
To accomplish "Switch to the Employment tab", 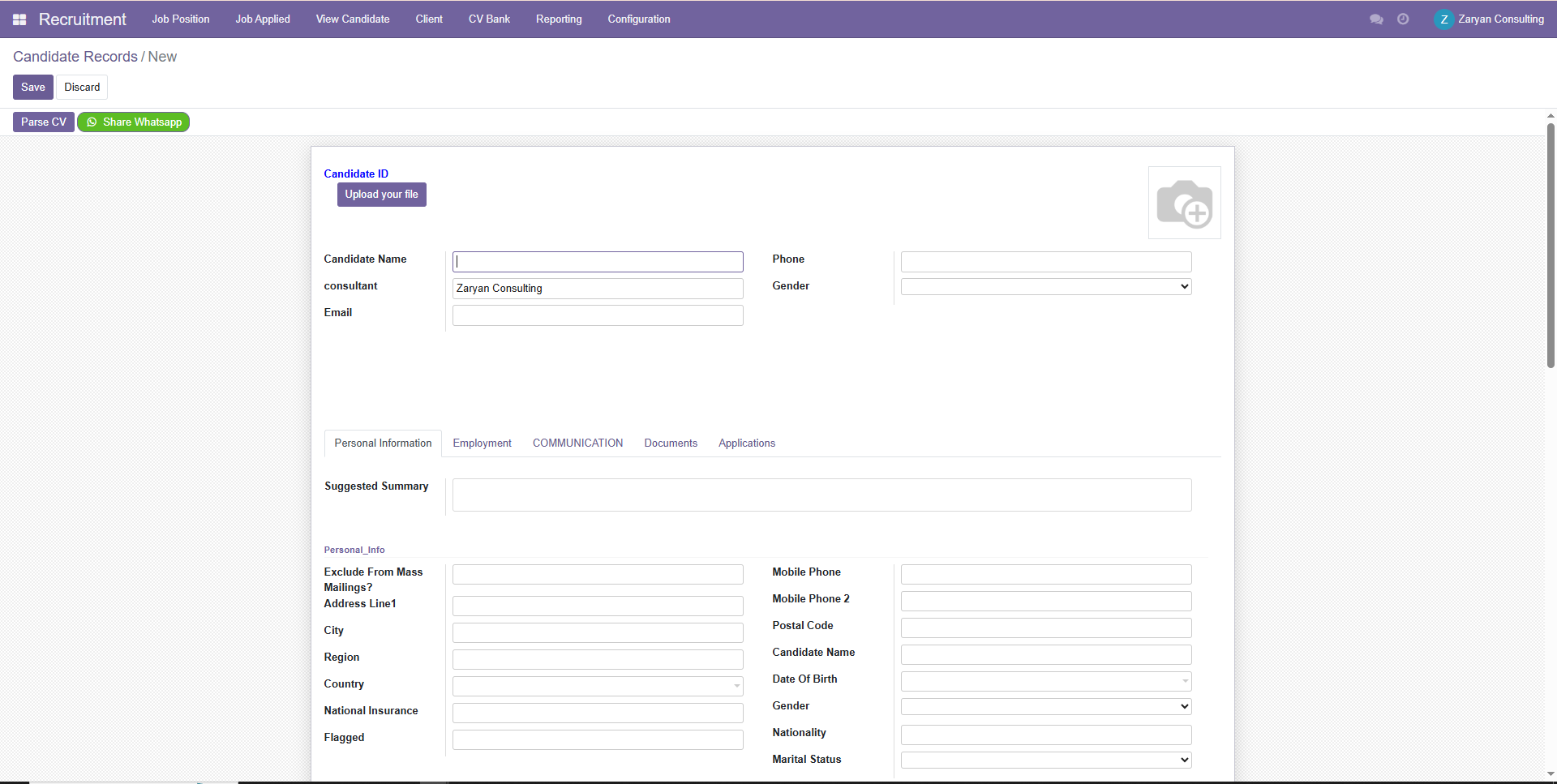I will [482, 443].
